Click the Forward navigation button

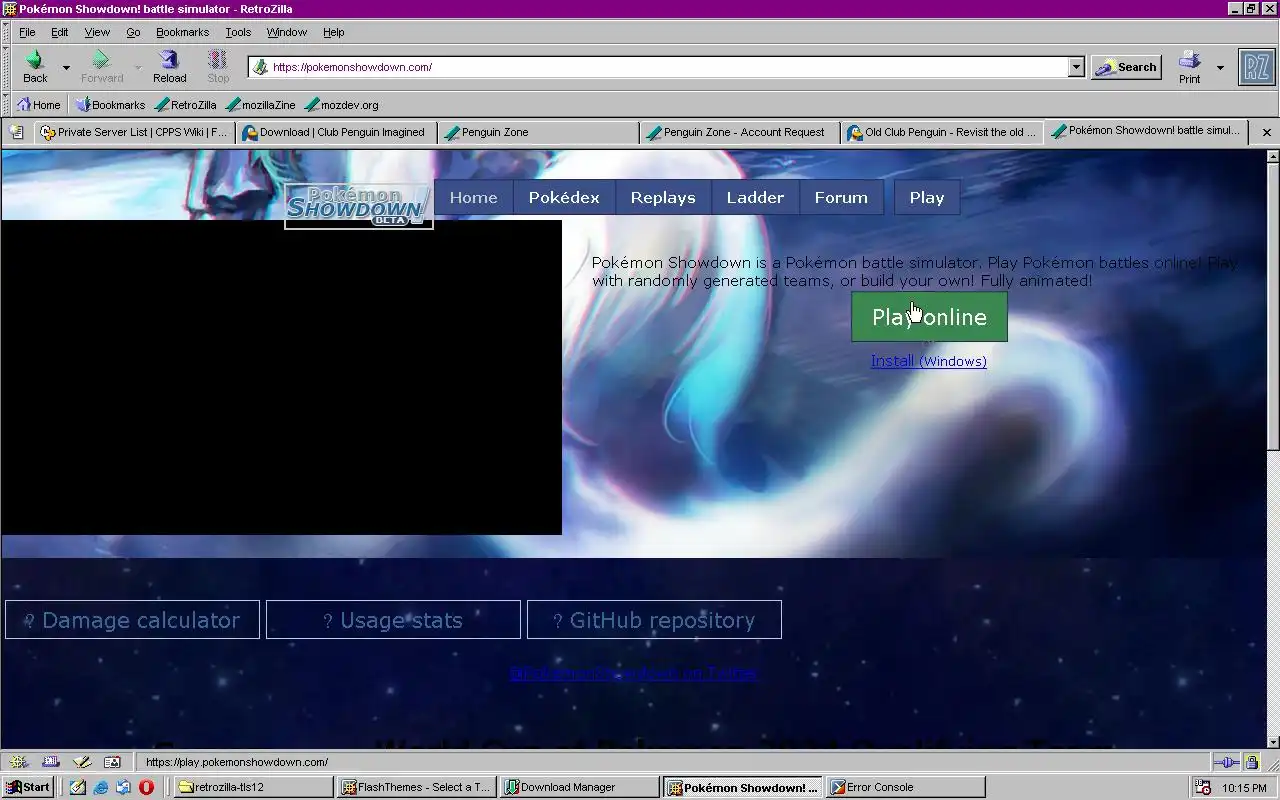101,67
